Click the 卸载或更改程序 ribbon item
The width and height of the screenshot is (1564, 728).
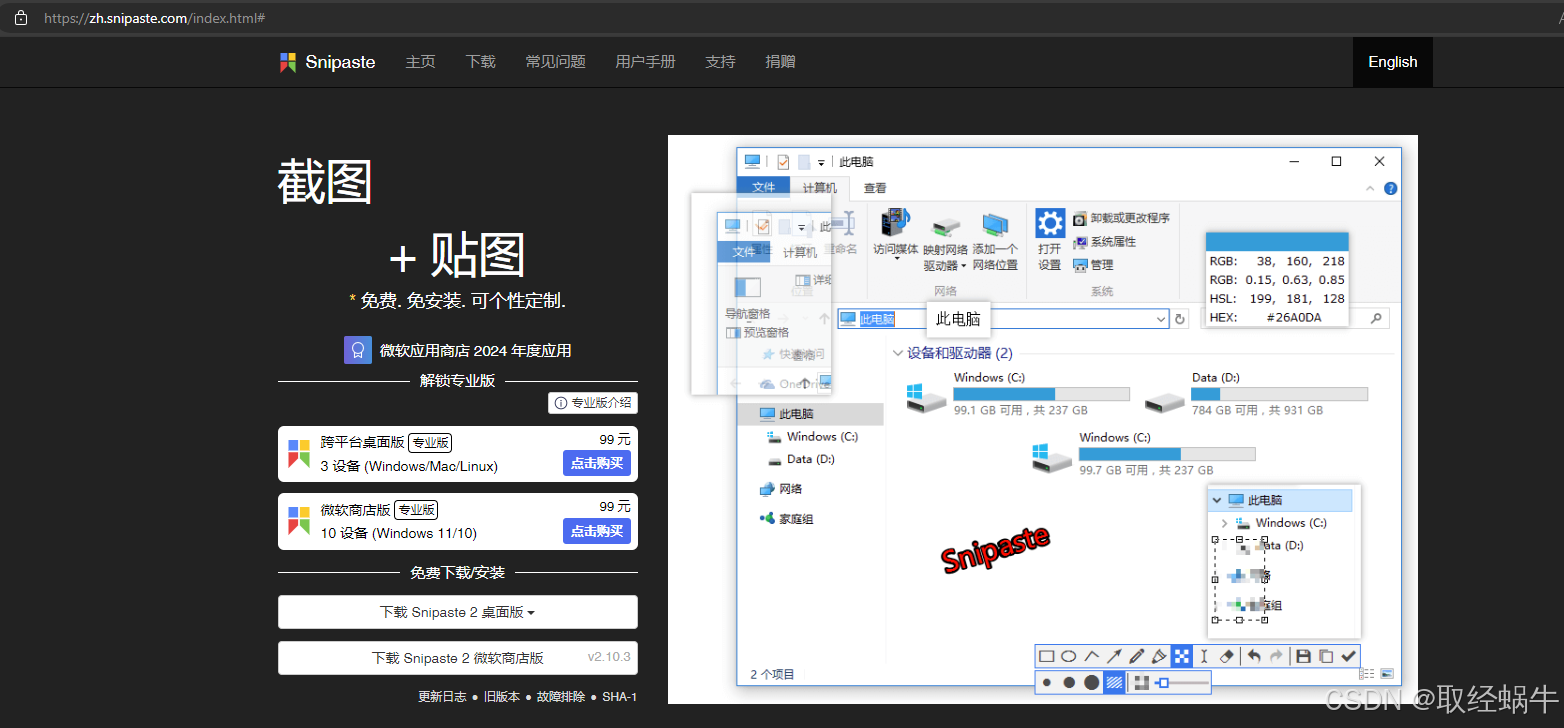coord(1121,218)
